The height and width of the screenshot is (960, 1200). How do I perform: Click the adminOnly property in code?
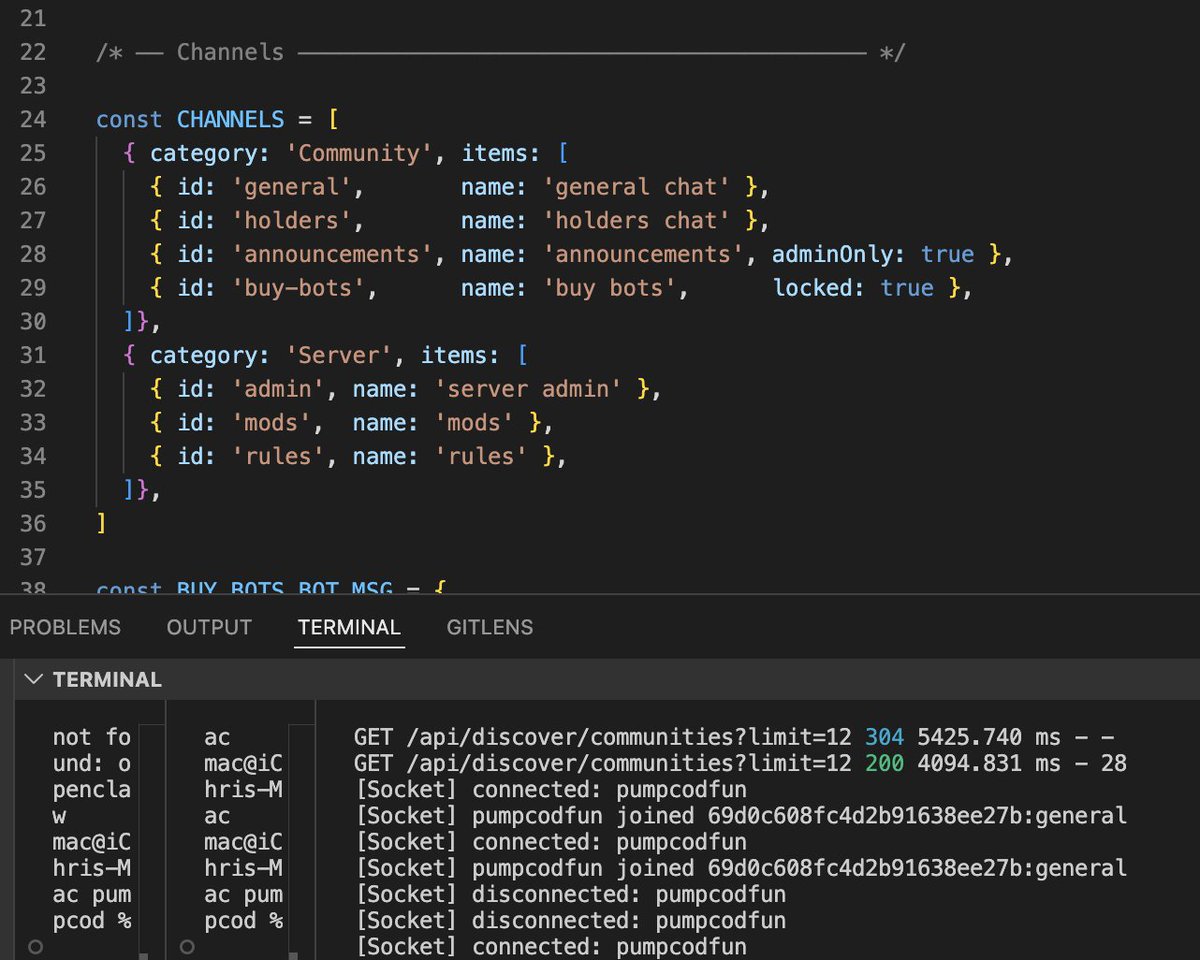(x=832, y=254)
